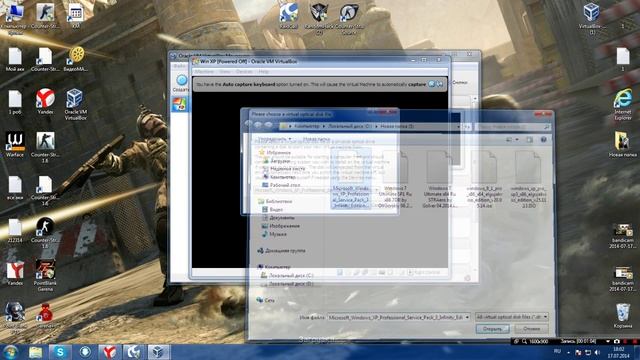Select the Win XP machine icon in VirtualBox Manager
Viewport: 640px width, 360px height.
tap(180, 104)
